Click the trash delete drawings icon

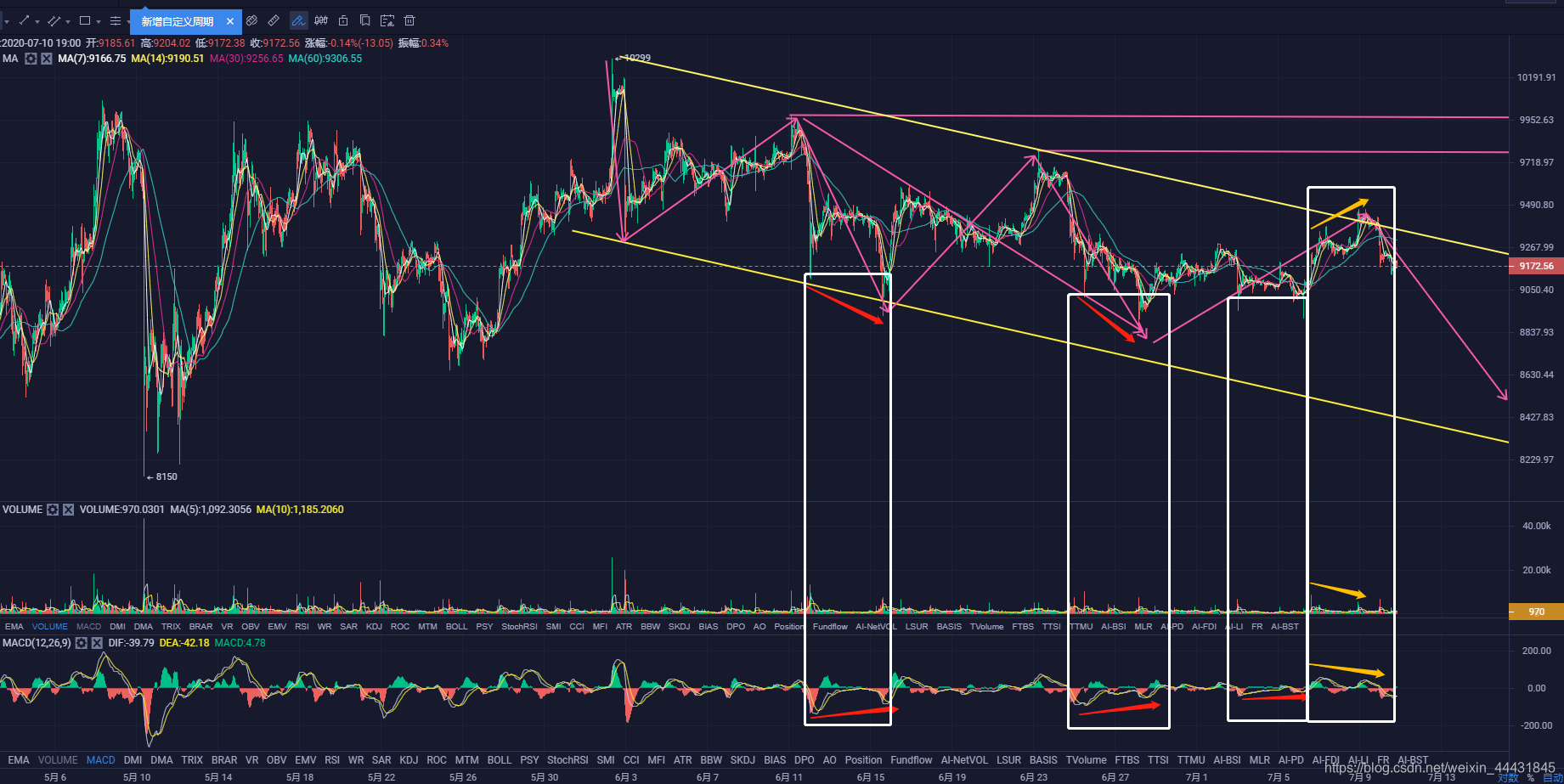[x=409, y=20]
